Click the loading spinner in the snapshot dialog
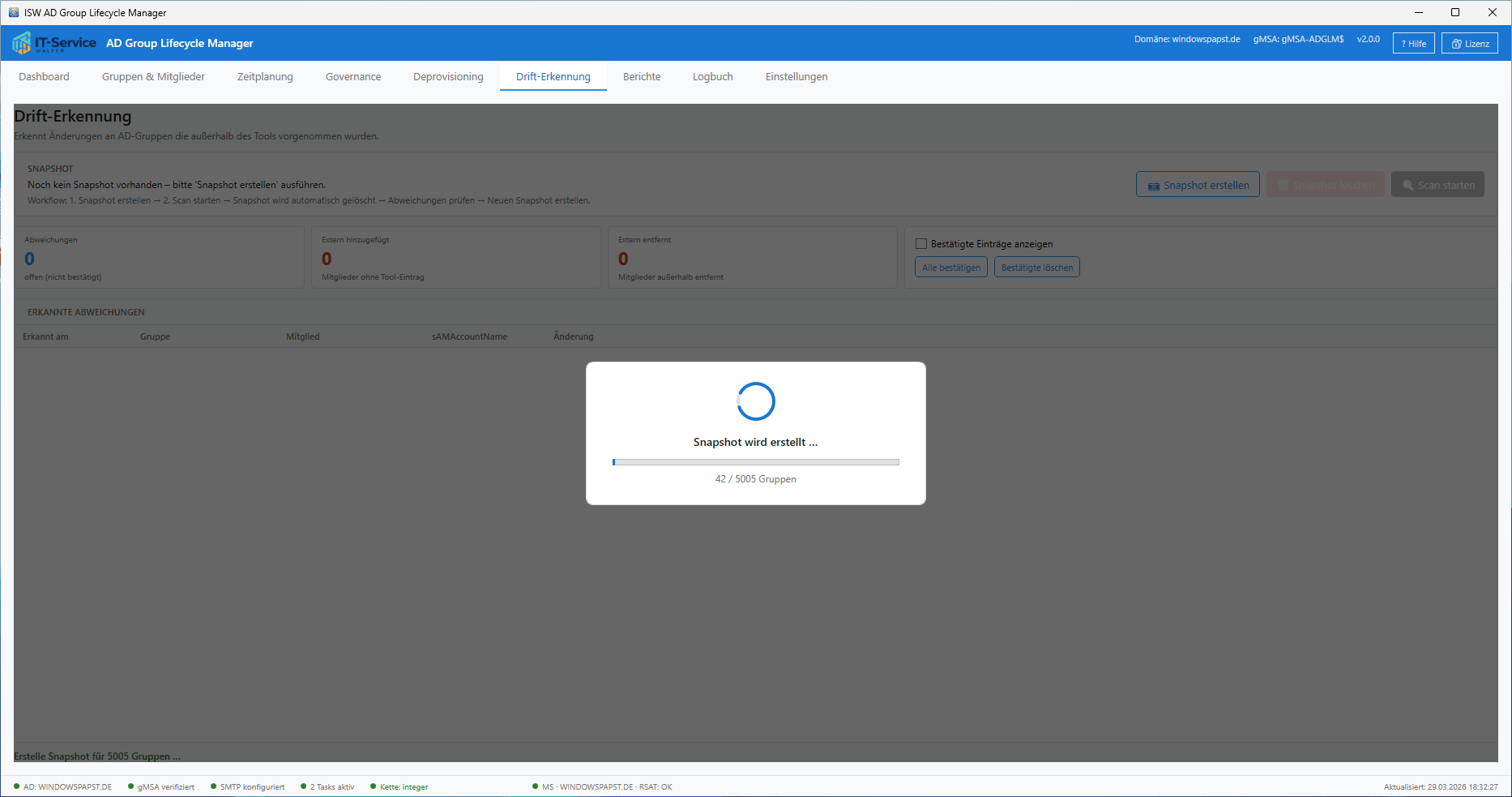The image size is (1512, 797). tap(755, 401)
